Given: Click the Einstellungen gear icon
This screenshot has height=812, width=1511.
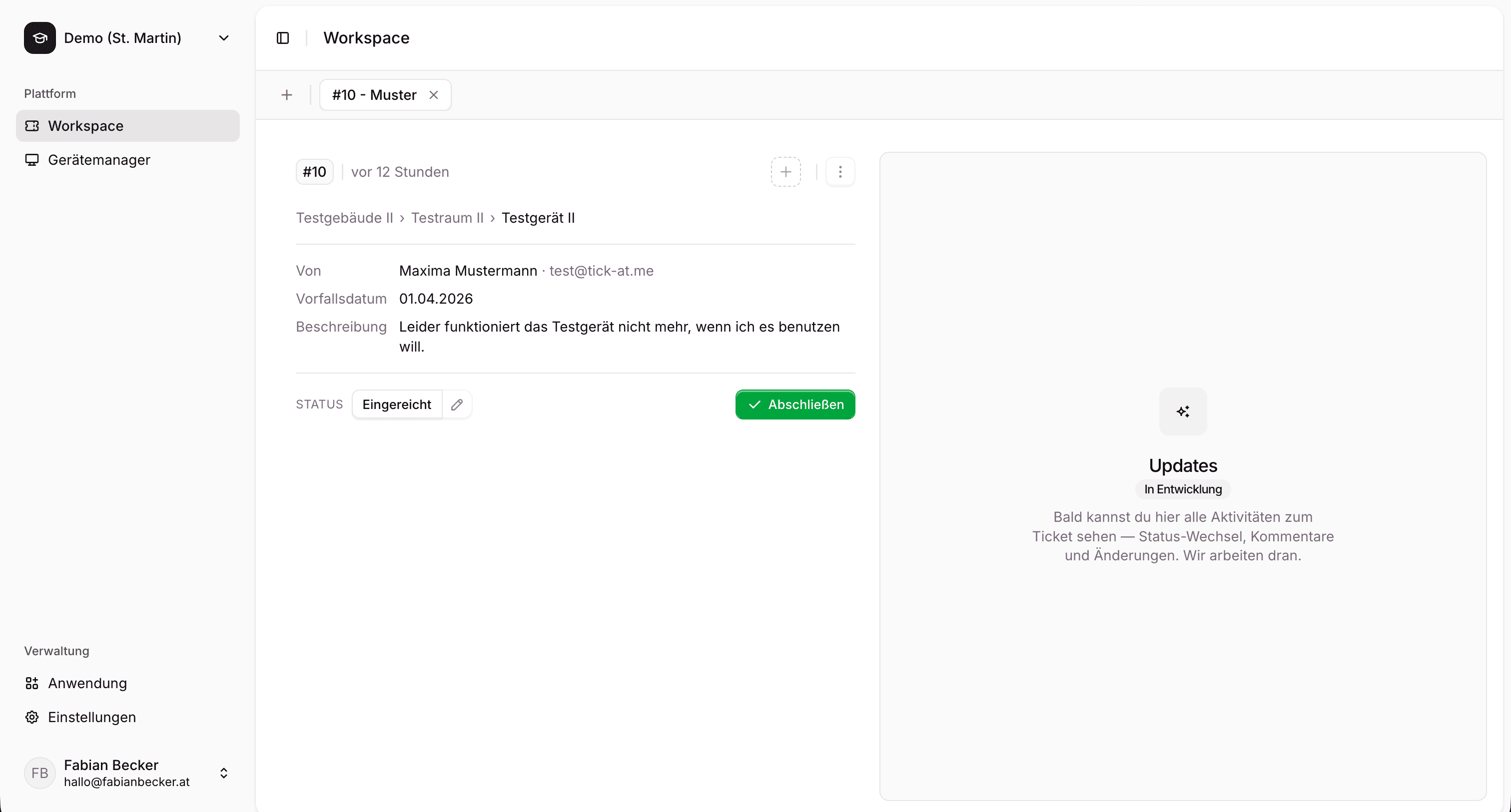Looking at the screenshot, I should 32,717.
